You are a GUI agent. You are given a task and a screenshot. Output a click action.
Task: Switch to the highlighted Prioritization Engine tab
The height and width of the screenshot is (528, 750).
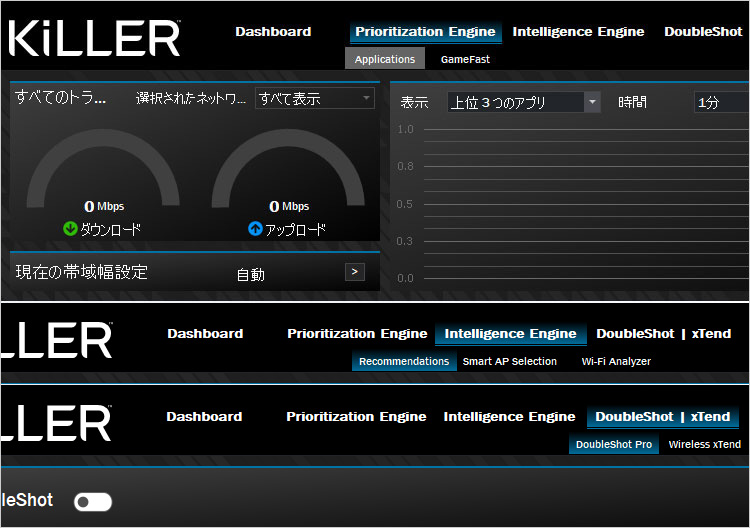tap(425, 32)
